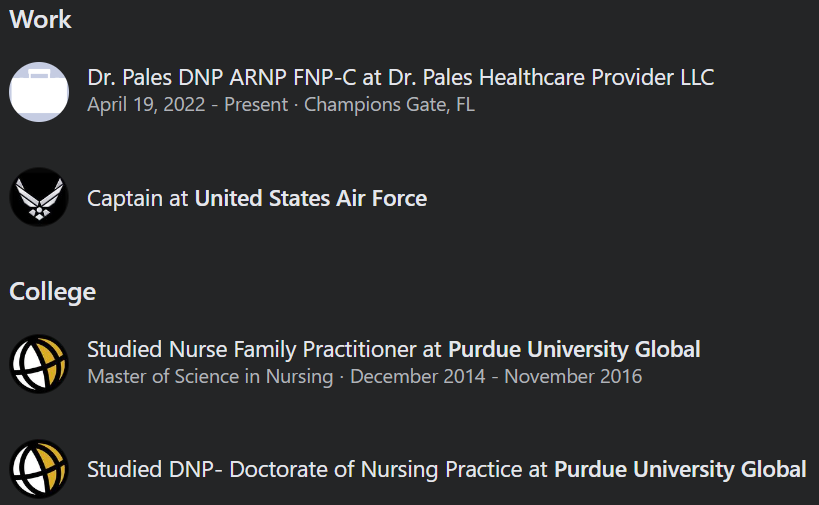Viewport: 819px width, 505px height.
Task: Click the briefcase work icon
Action: tap(39, 92)
